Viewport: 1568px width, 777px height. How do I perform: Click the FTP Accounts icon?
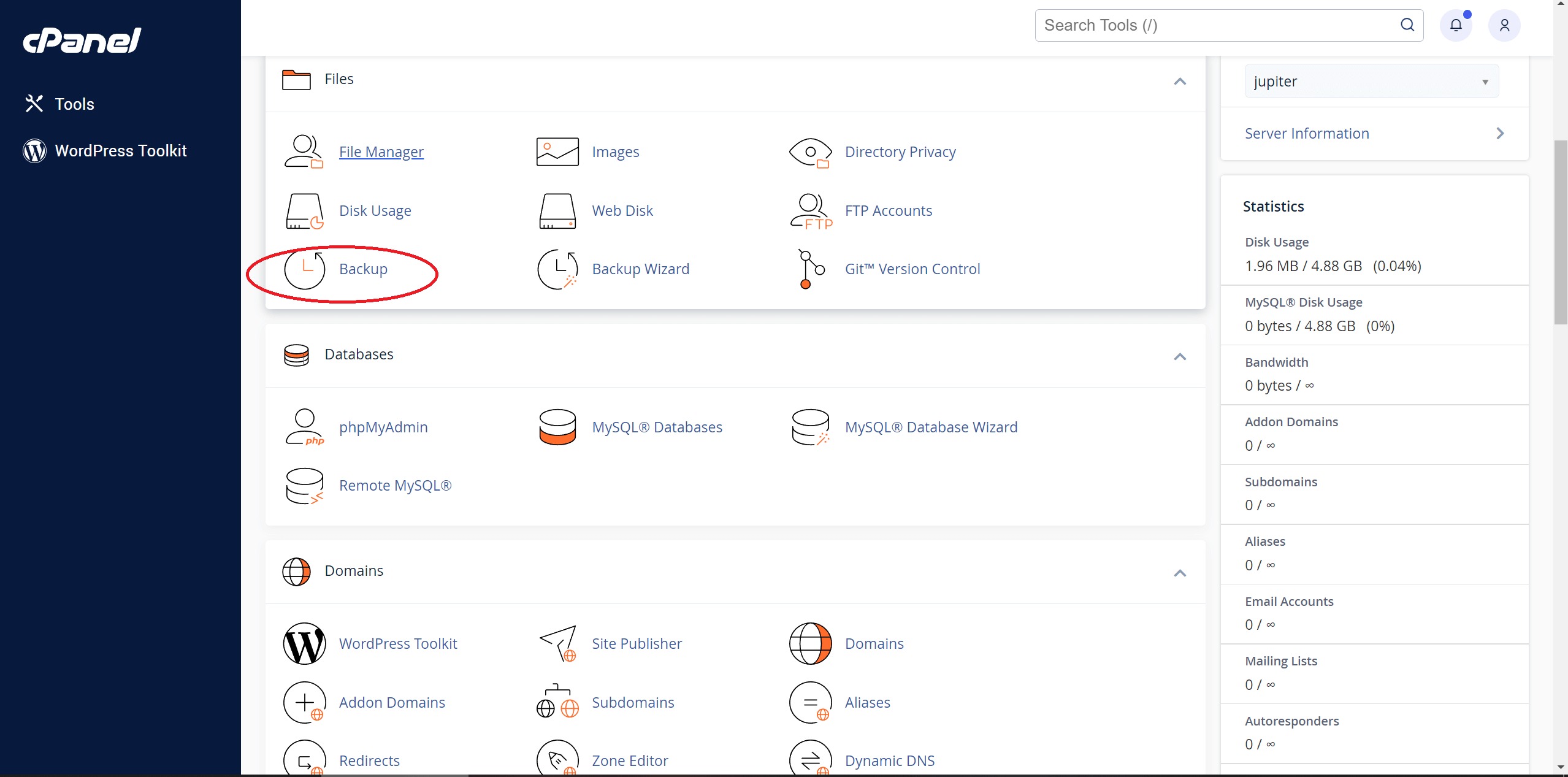(x=811, y=211)
